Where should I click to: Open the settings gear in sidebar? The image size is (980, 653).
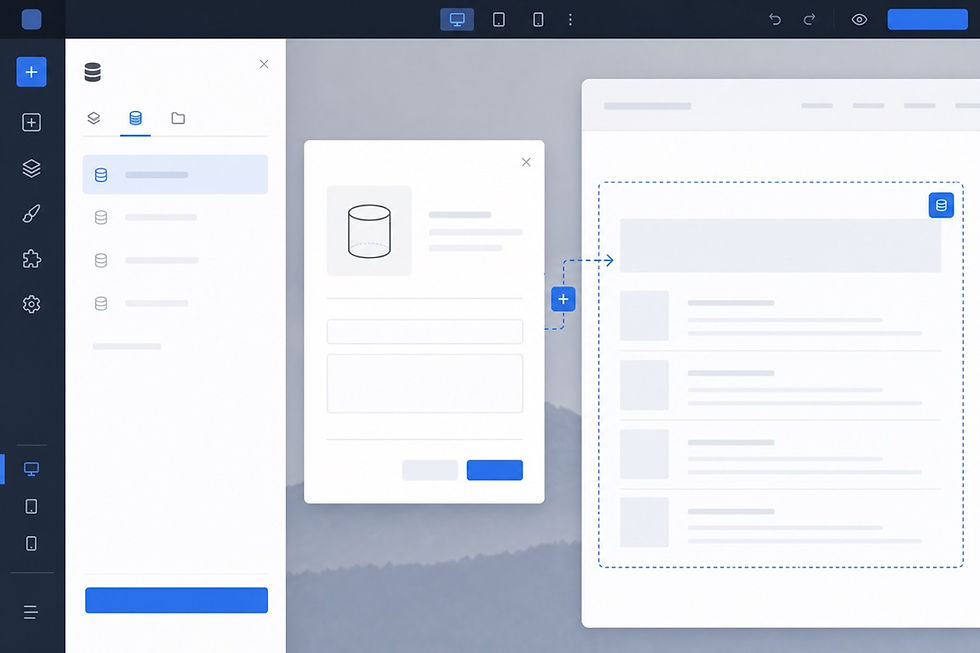[x=31, y=304]
